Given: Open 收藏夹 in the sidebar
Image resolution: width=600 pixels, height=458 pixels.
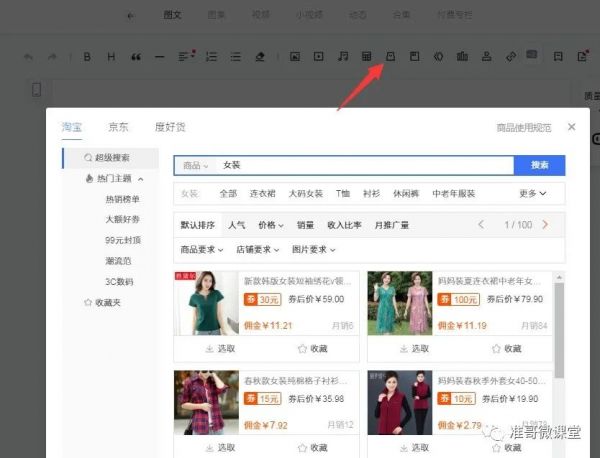Looking at the screenshot, I should point(102,302).
